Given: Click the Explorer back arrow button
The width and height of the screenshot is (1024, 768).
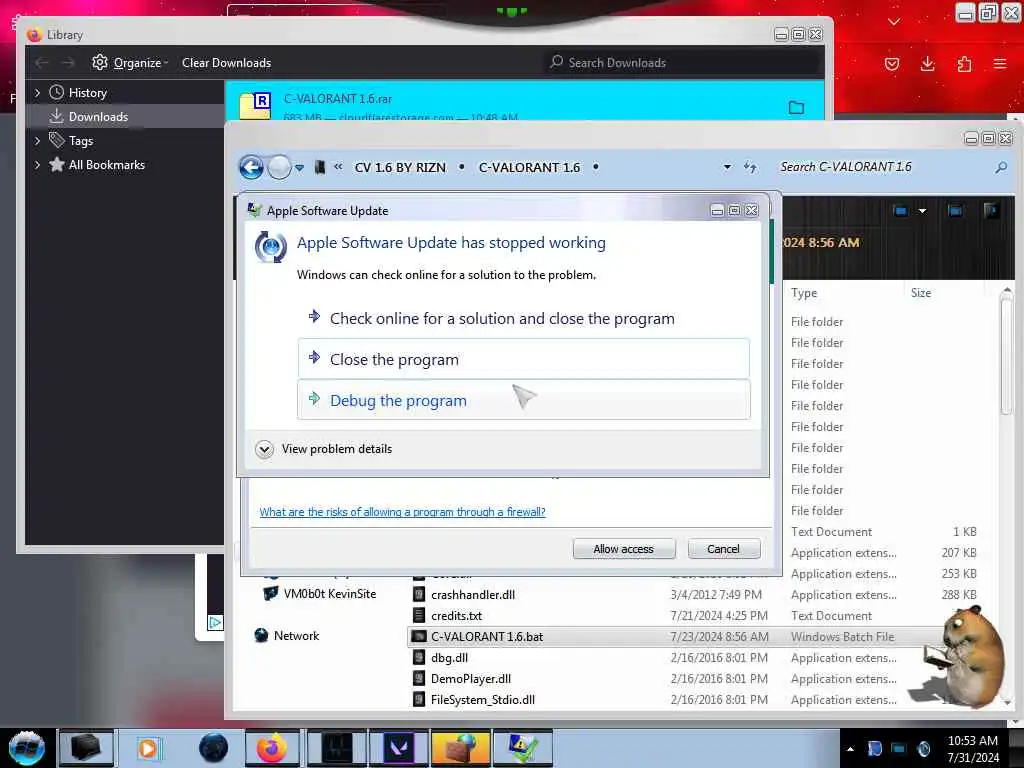Looking at the screenshot, I should coord(251,167).
